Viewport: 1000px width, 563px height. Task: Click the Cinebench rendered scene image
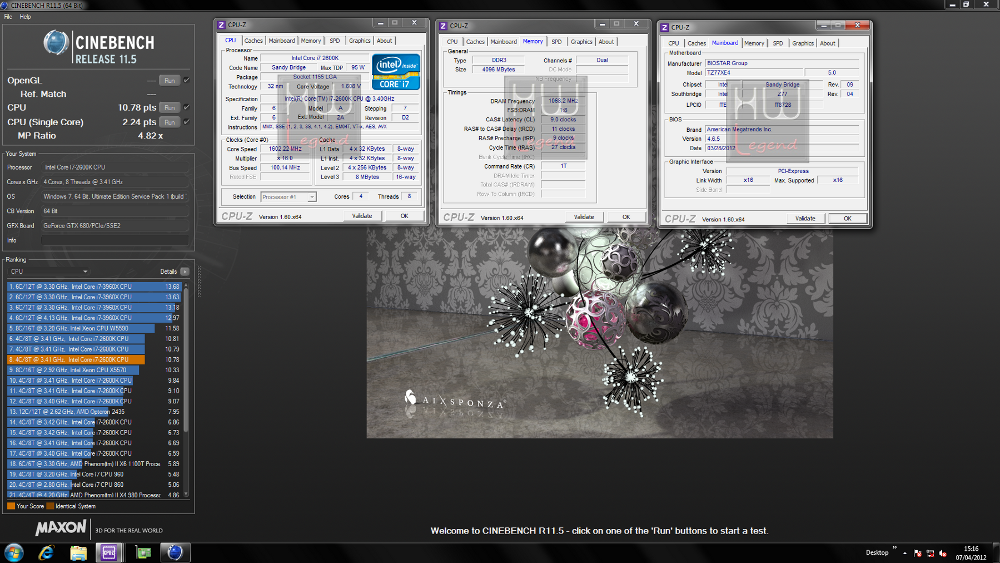coord(599,333)
